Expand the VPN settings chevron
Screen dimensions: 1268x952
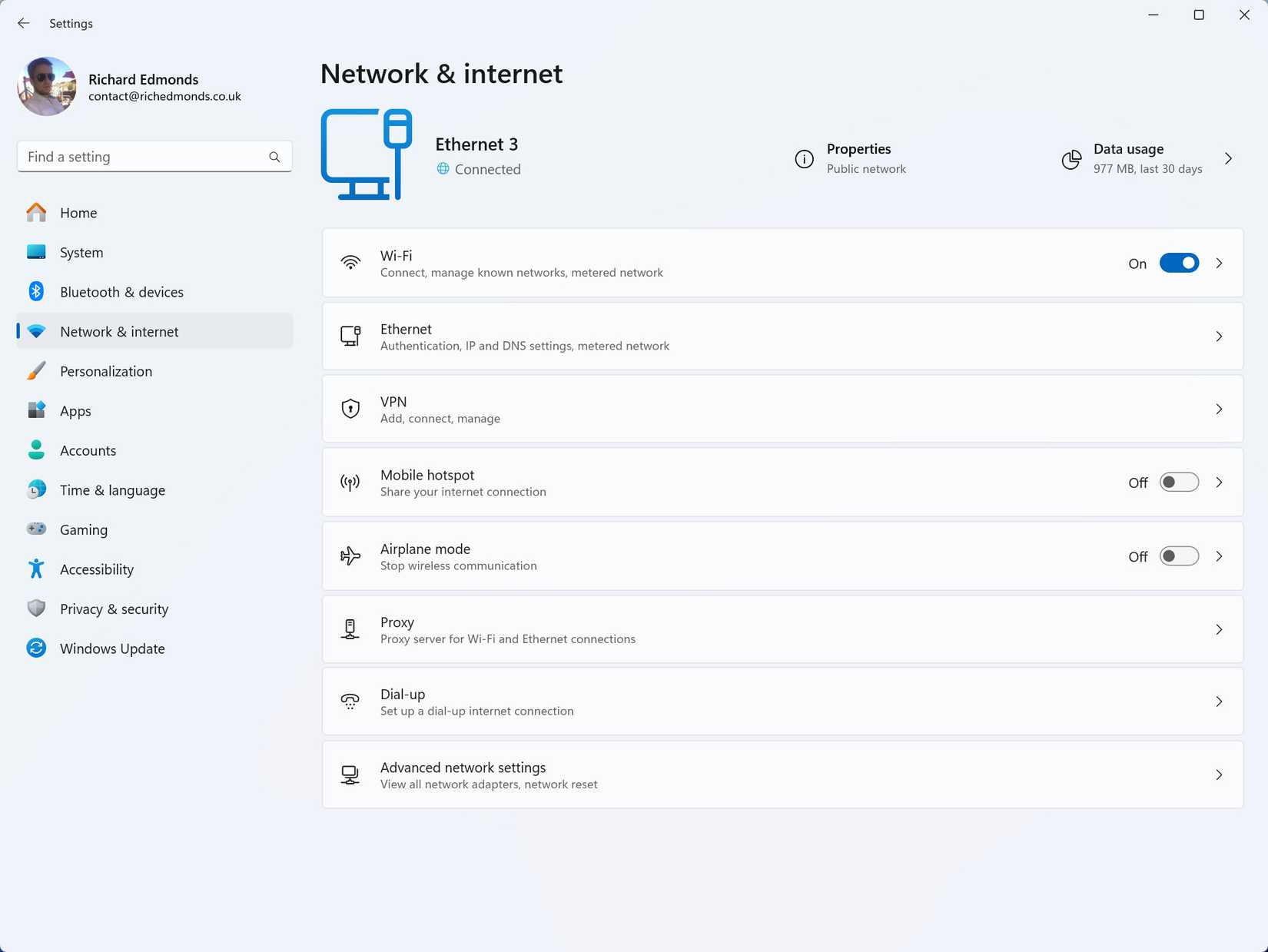(x=1218, y=409)
